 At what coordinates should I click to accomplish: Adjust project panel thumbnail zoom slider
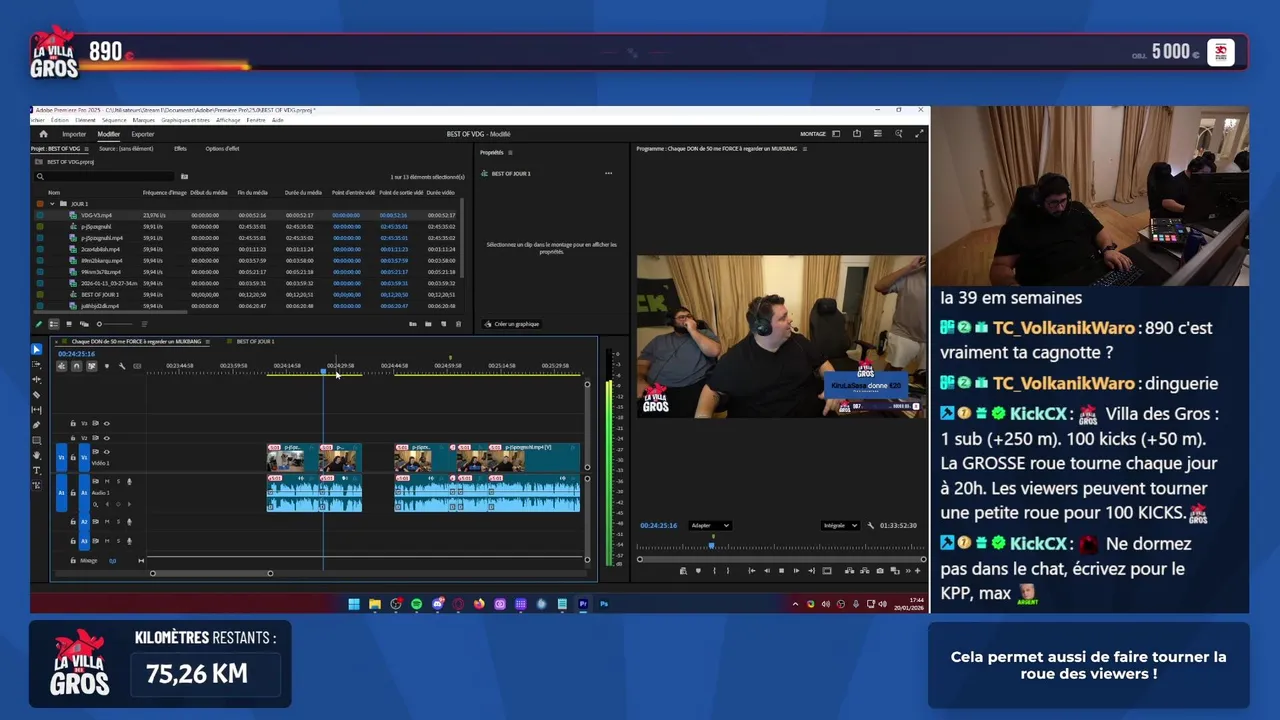point(115,324)
